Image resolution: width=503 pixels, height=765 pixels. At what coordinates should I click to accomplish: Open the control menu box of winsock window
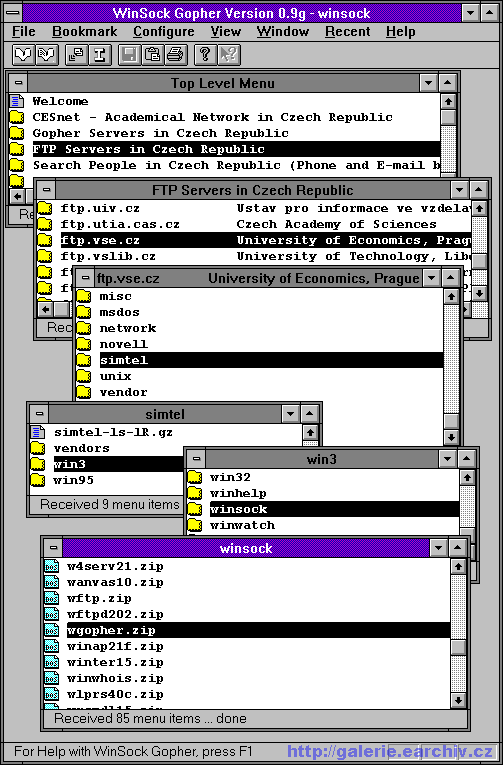click(53, 548)
